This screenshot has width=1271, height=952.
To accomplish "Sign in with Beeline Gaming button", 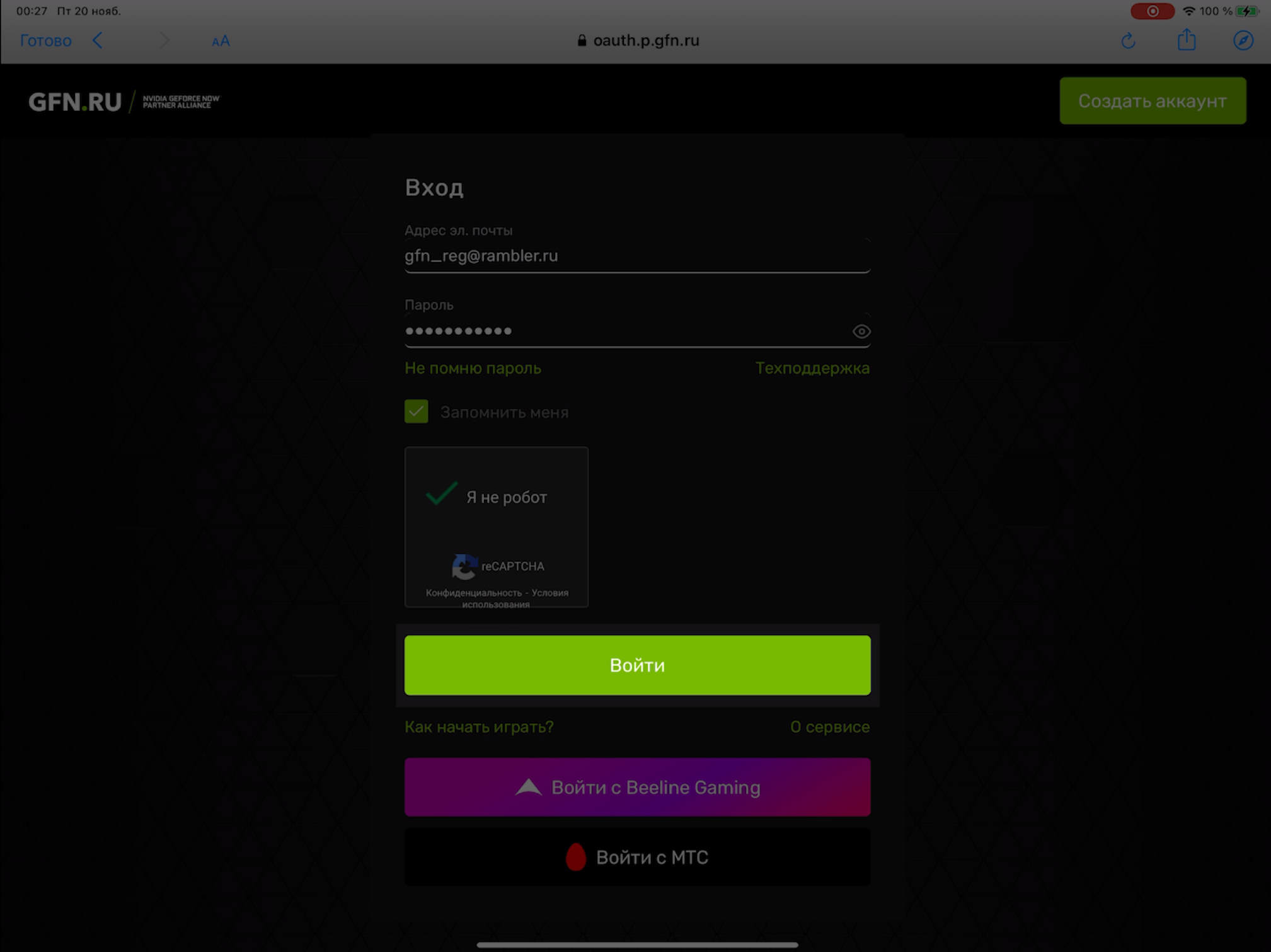I will 637,788.
